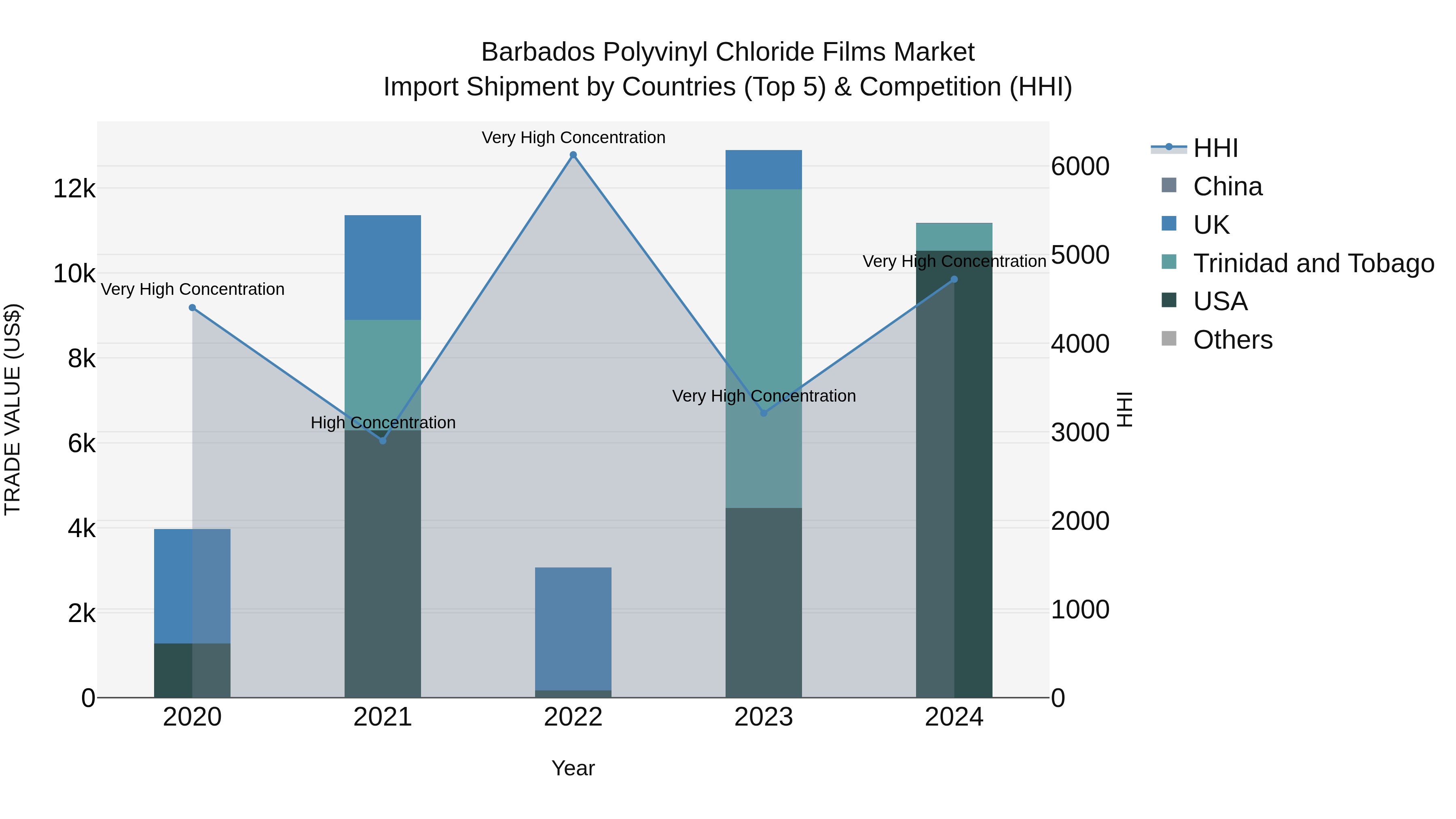Click the '4000' right axis tick label
The image size is (1456, 819).
(1080, 344)
